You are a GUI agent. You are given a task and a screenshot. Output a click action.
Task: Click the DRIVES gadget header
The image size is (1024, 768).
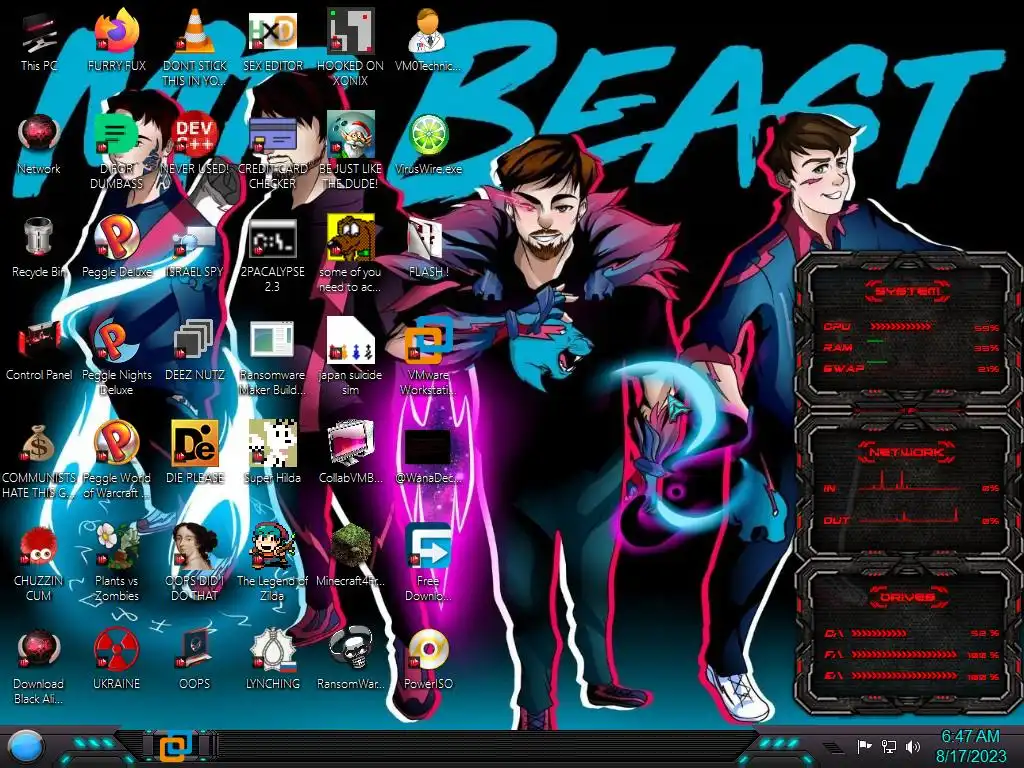coord(906,597)
